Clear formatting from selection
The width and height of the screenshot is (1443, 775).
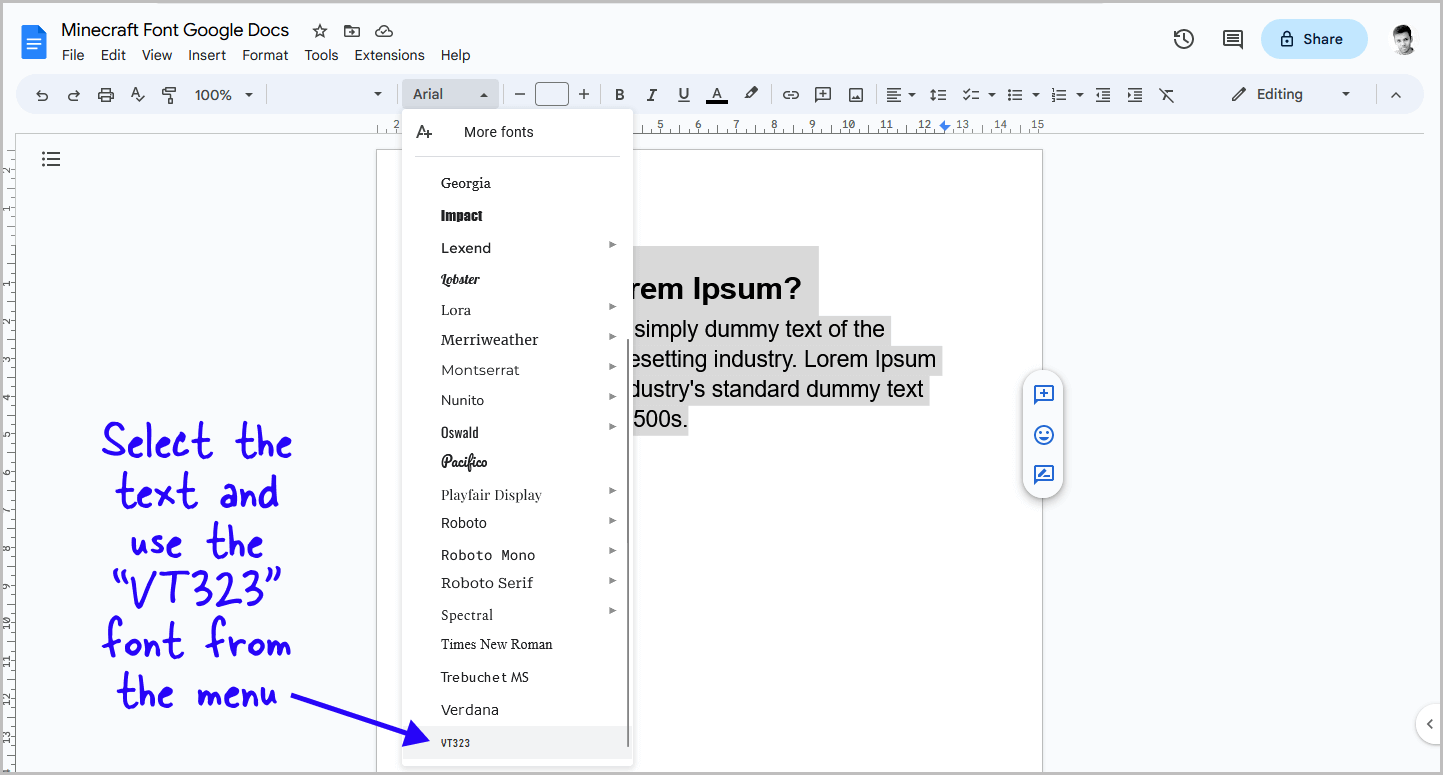(1167, 95)
